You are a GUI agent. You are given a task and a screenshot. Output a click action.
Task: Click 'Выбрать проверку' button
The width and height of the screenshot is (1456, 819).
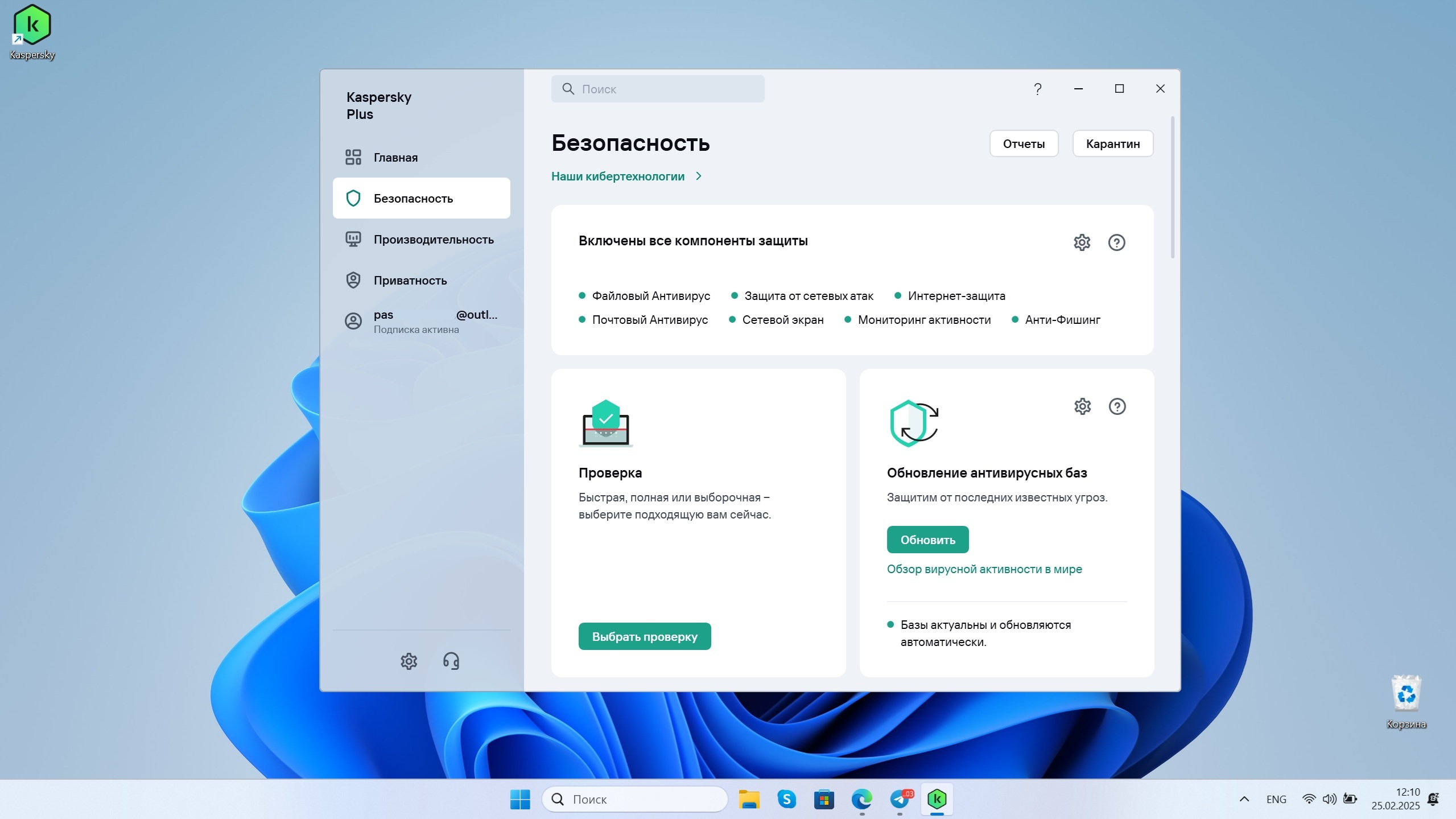[x=644, y=636]
